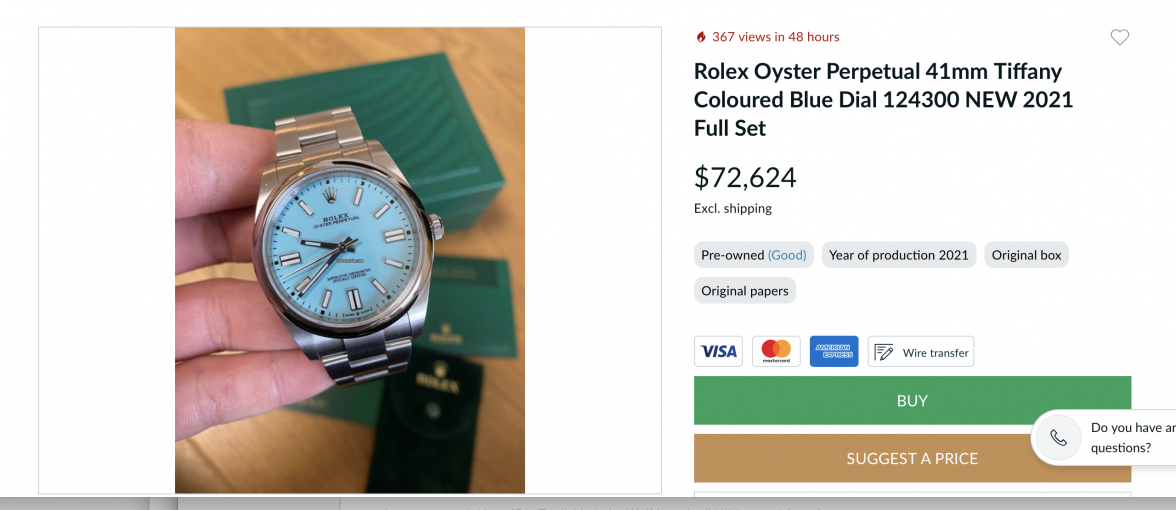Click the Original box tag
1176x510 pixels.
(x=1026, y=255)
